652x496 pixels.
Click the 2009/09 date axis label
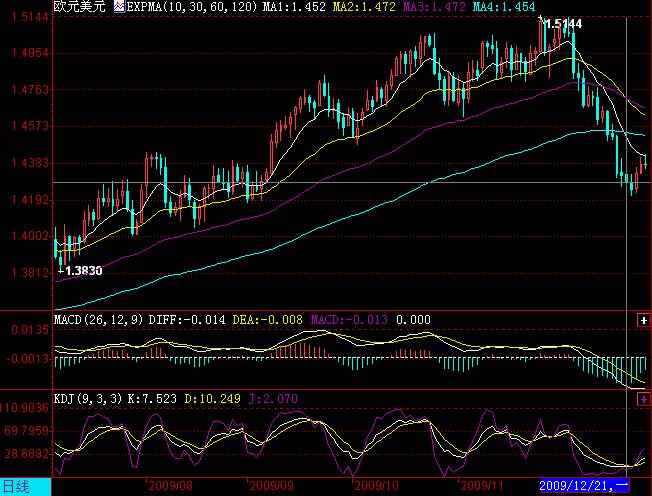click(271, 485)
